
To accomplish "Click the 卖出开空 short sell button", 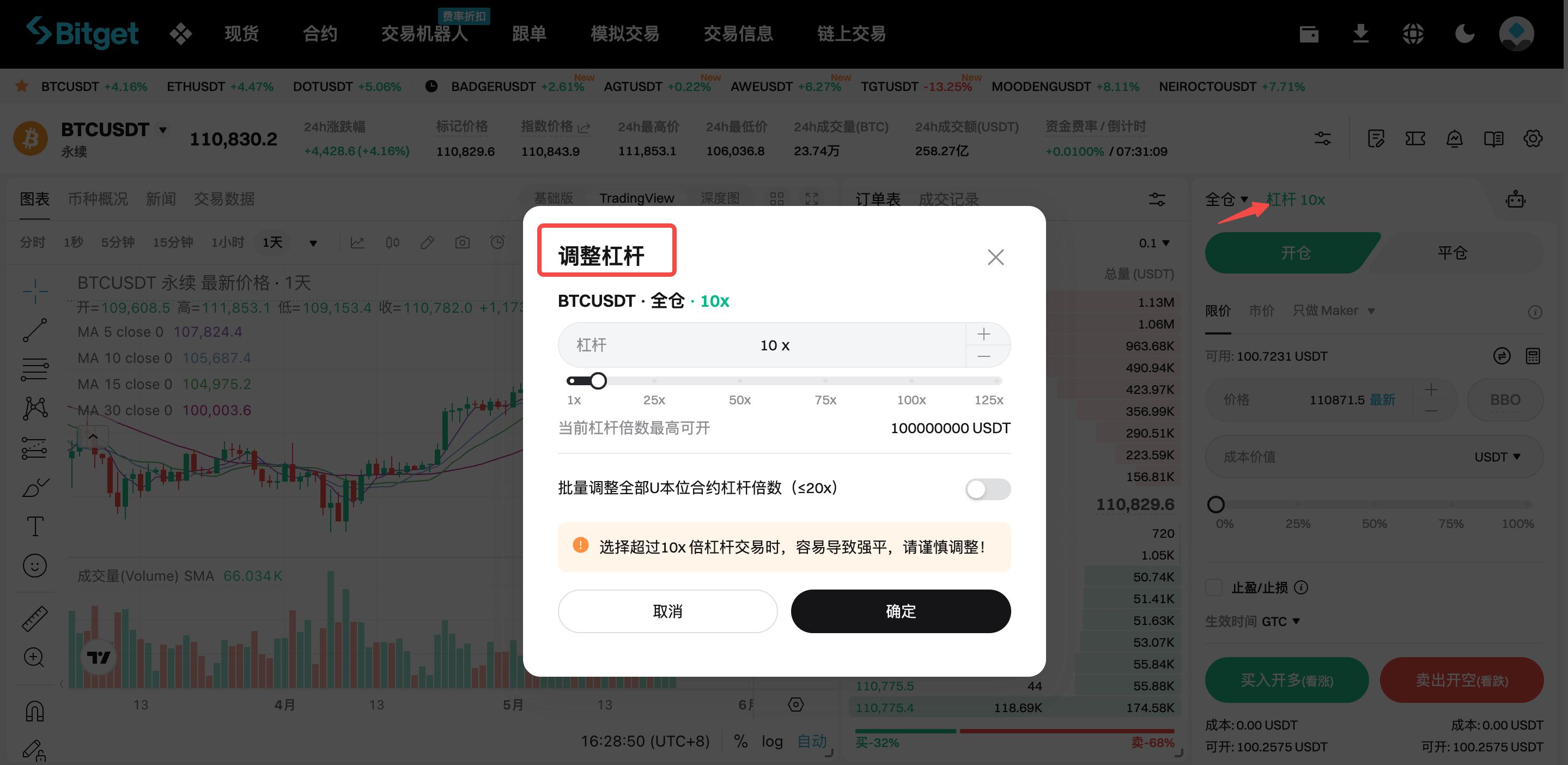I will pyautogui.click(x=1461, y=680).
